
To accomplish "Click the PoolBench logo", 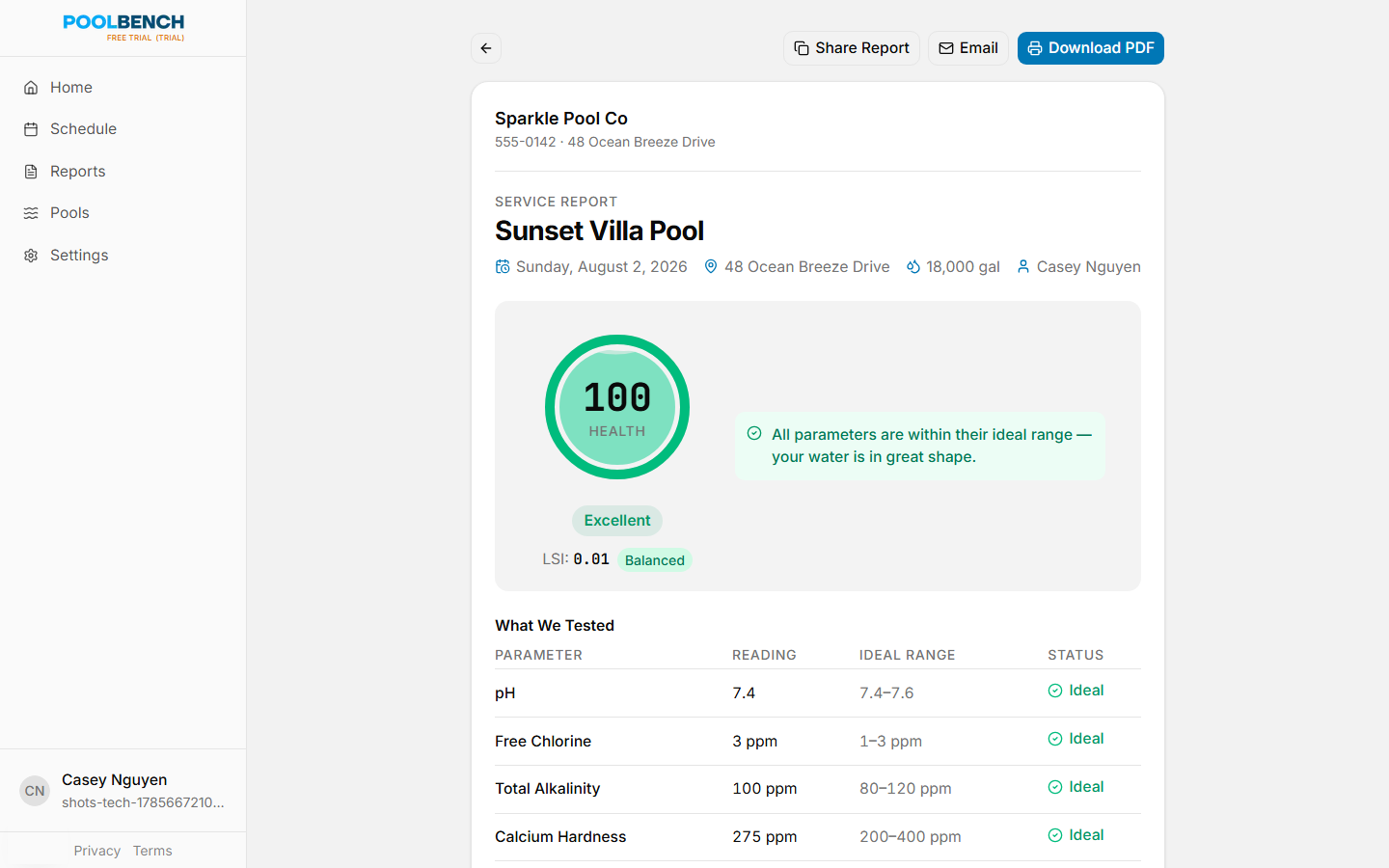I will click(x=123, y=22).
